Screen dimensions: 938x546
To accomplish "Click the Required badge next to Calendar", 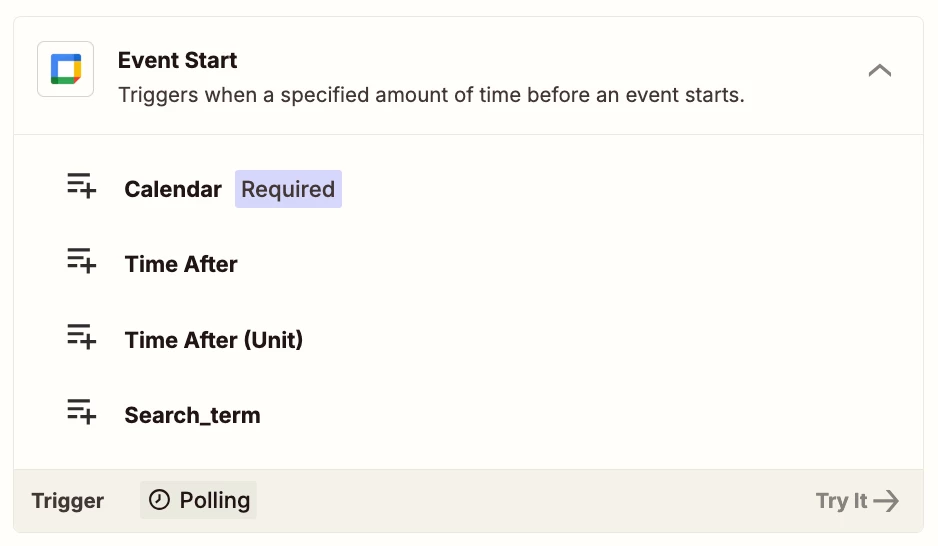I will pyautogui.click(x=288, y=189).
